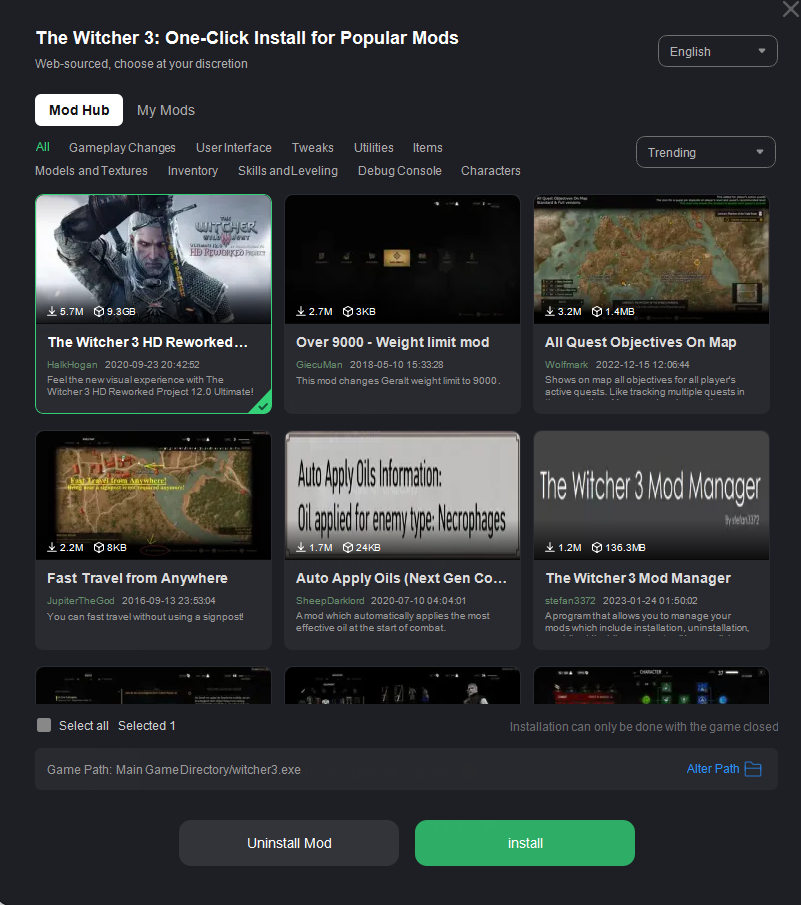Click "All Quest Objectives On Map" title
Viewport: 801px width, 905px height.
(641, 342)
